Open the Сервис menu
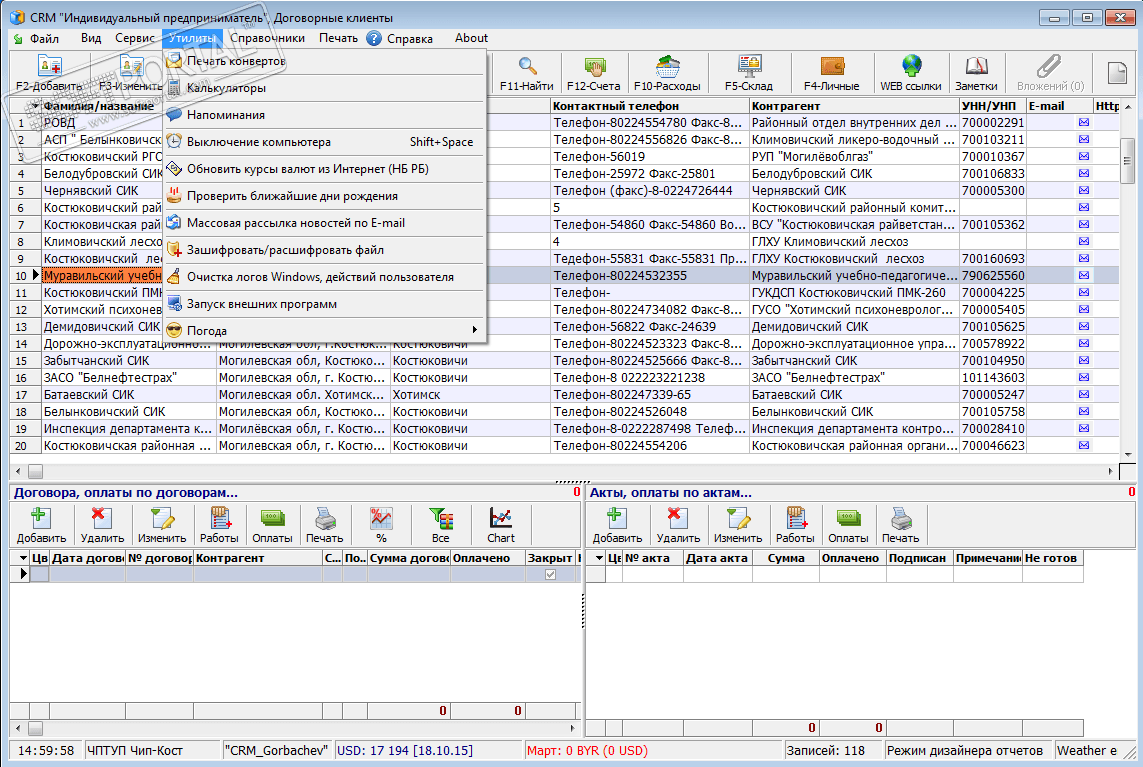This screenshot has height=767, width=1143. click(135, 38)
